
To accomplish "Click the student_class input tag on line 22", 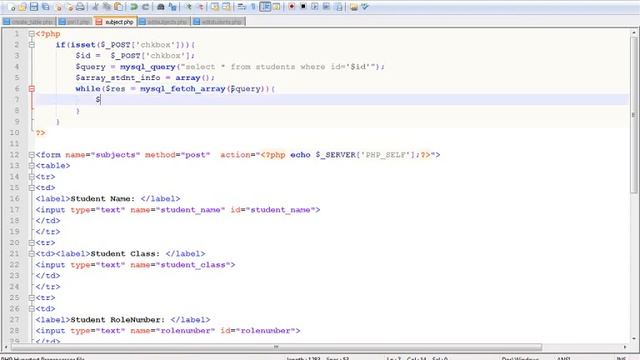I will click(x=135, y=265).
